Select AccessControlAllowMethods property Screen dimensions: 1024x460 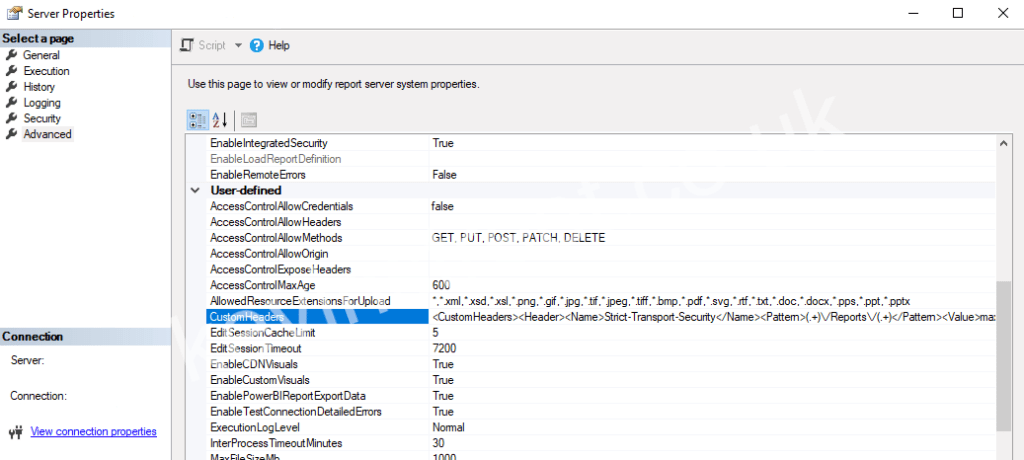coord(276,238)
